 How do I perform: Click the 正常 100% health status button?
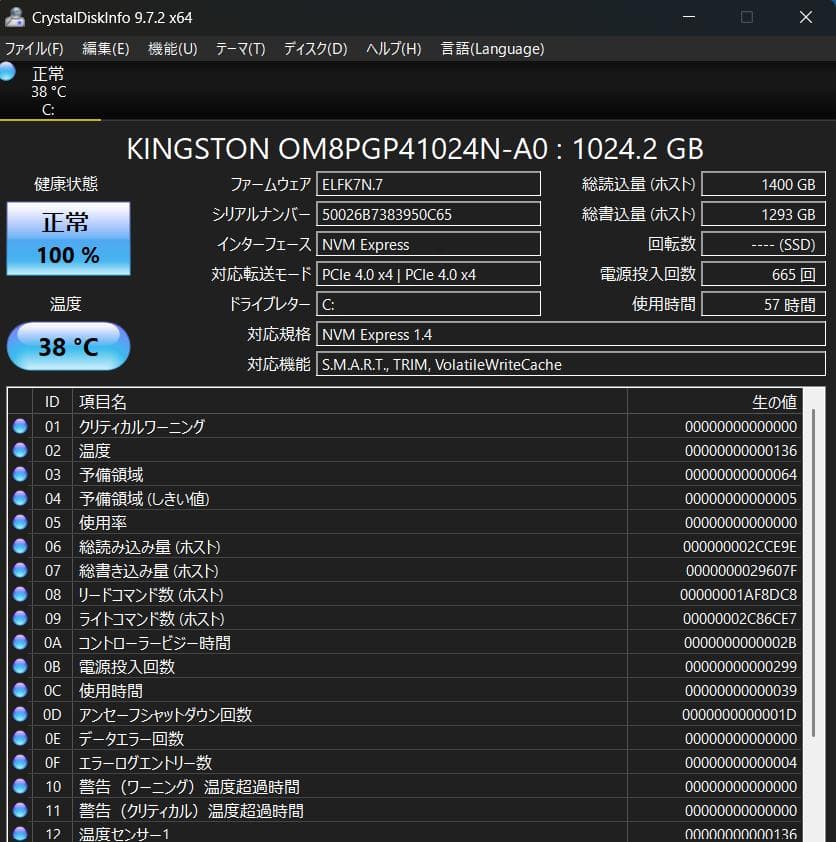coord(68,239)
